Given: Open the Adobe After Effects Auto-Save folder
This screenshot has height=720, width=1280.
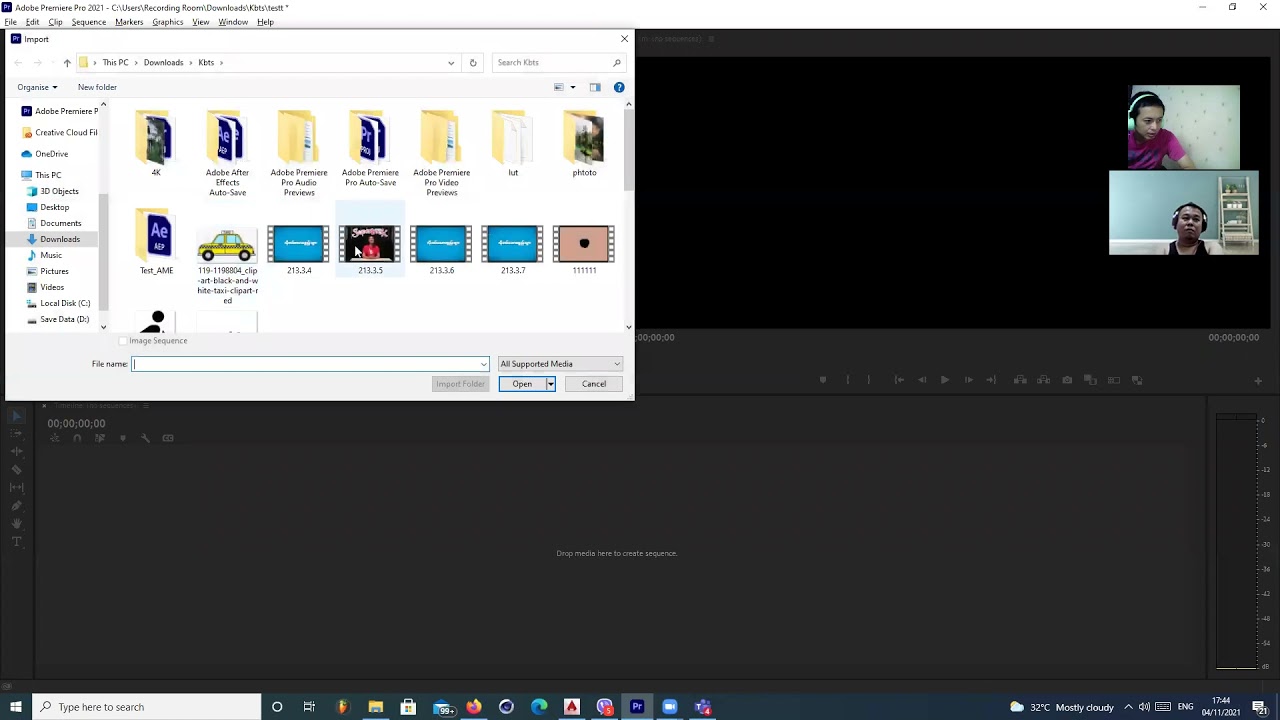Looking at the screenshot, I should click(227, 152).
